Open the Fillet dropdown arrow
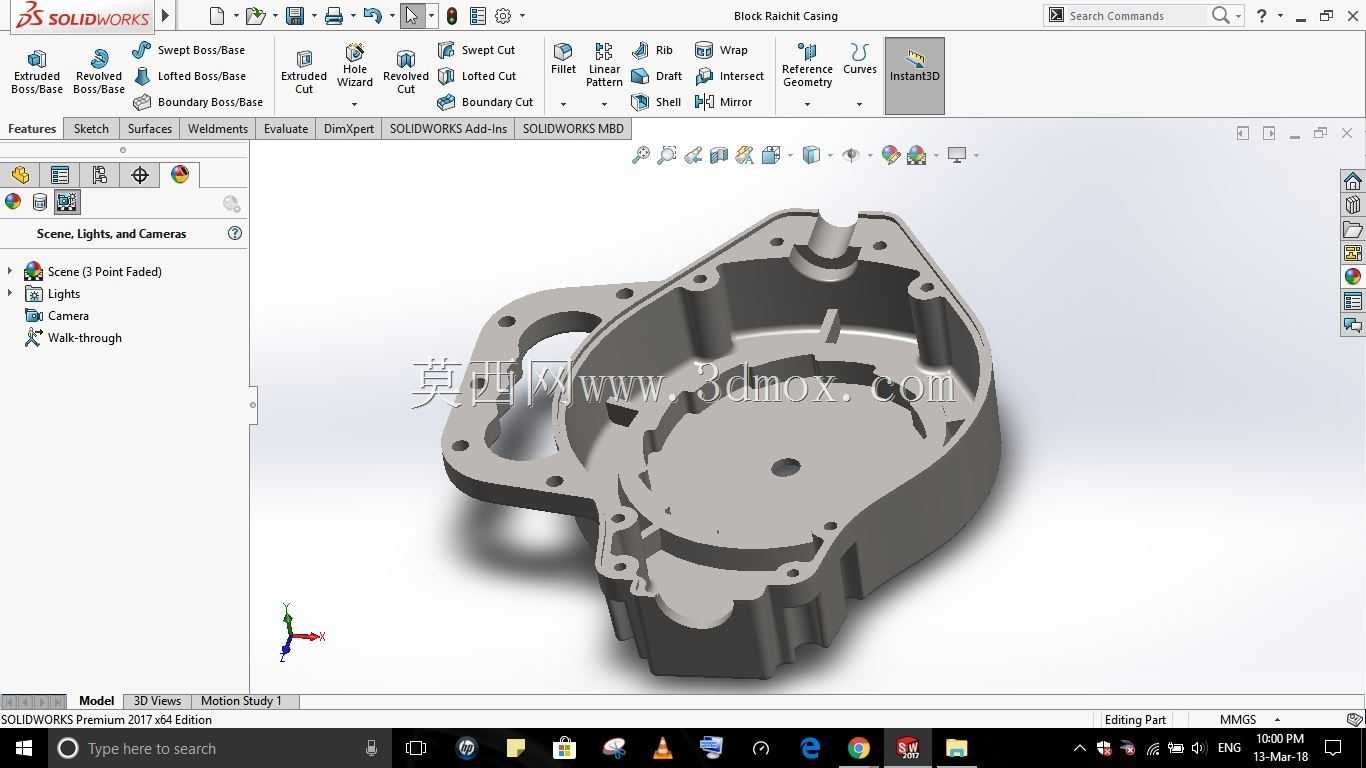The height and width of the screenshot is (768, 1366). click(563, 104)
